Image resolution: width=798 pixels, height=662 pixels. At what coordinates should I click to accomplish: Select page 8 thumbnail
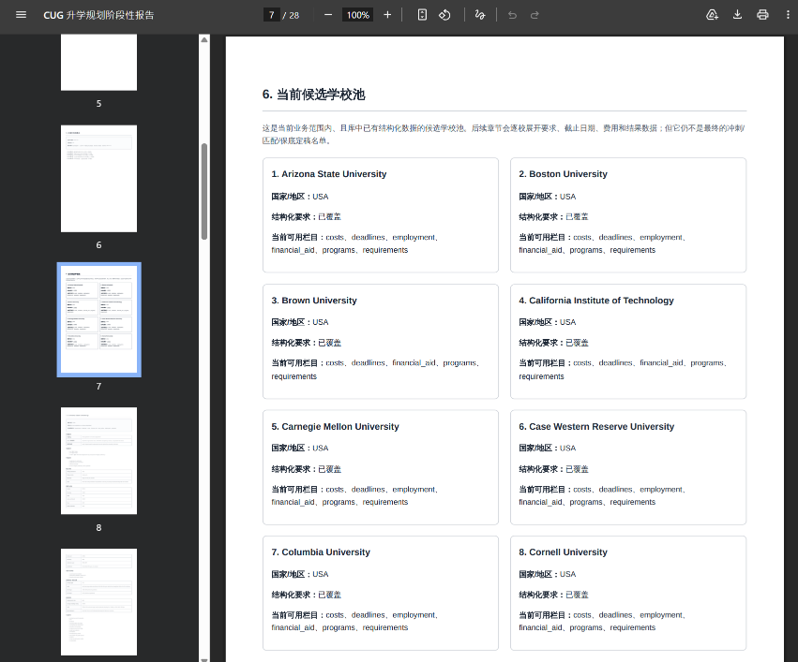click(99, 460)
